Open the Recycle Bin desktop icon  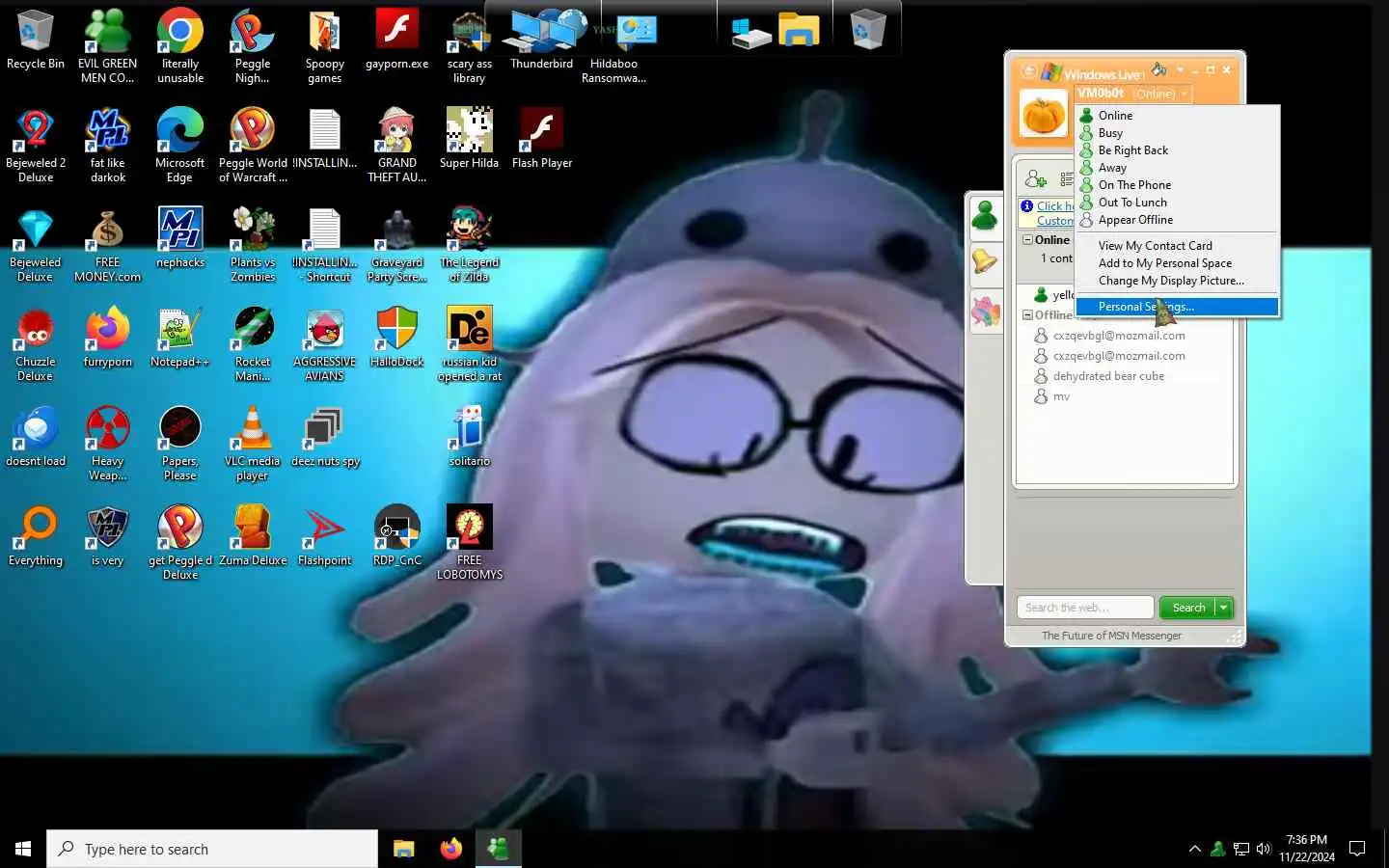click(x=36, y=41)
